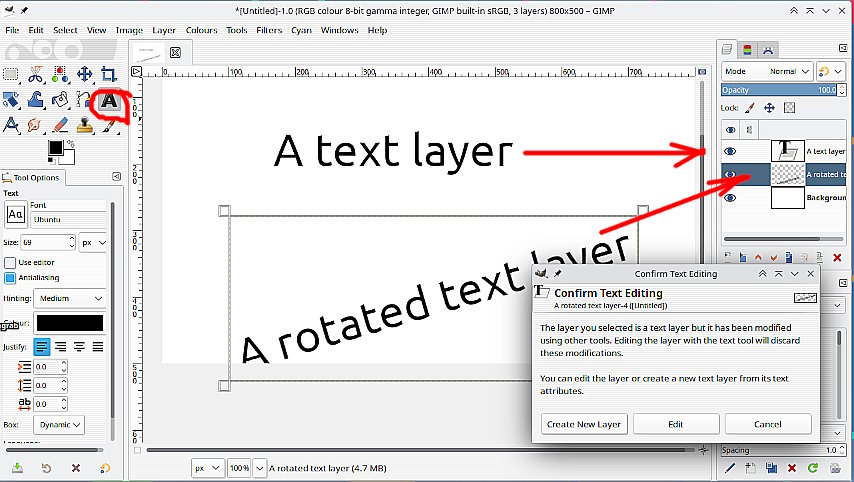
Task: Open the Filters menu
Action: tap(269, 30)
